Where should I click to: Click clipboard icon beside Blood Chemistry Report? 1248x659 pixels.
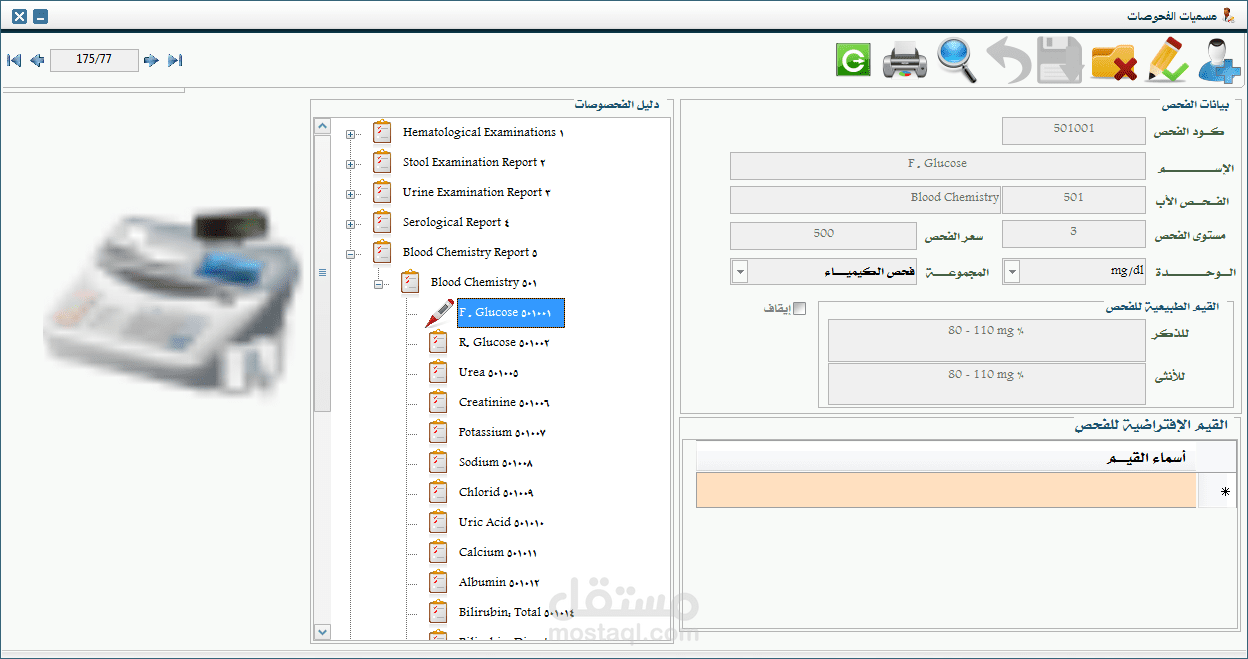pyautogui.click(x=382, y=252)
